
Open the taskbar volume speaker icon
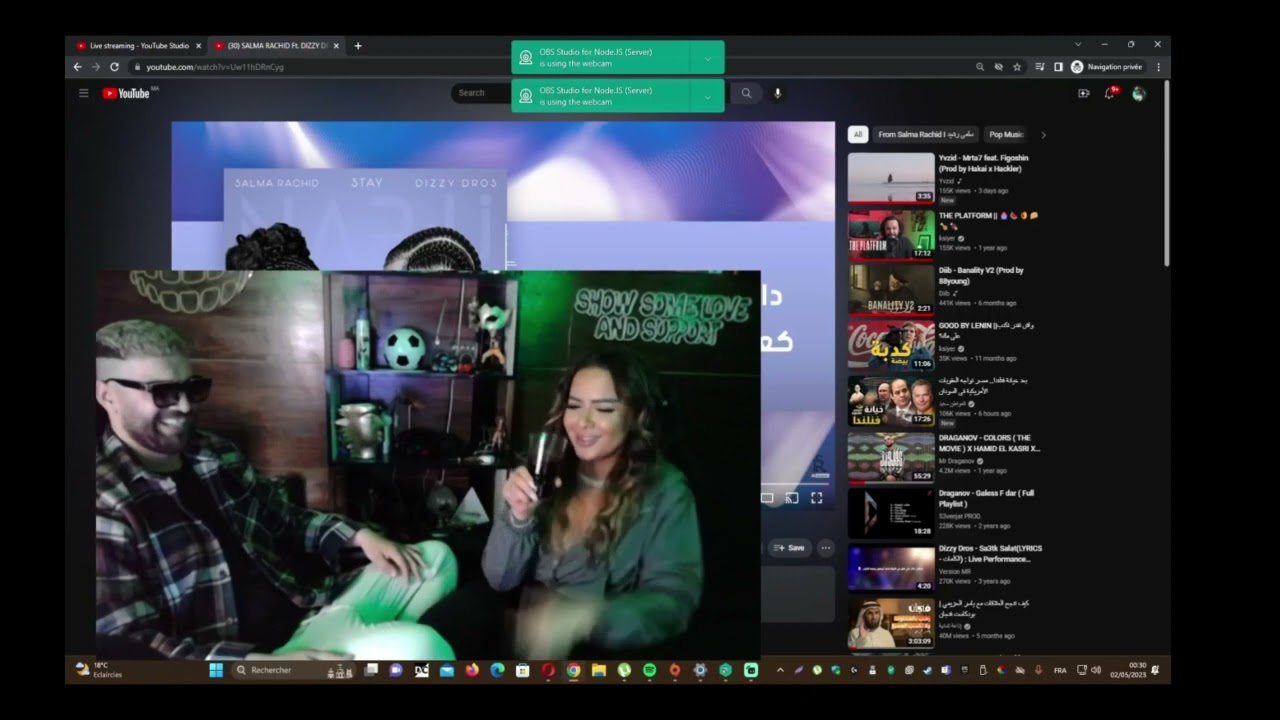(1096, 670)
